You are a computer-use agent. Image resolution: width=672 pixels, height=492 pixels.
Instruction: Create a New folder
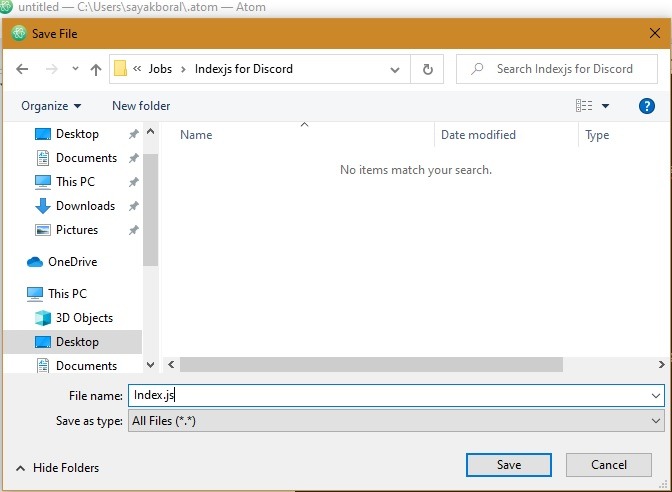pos(141,106)
